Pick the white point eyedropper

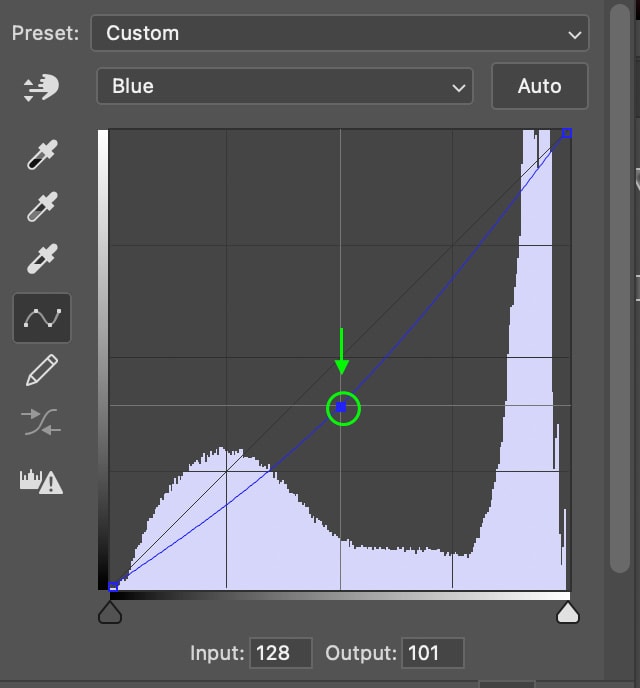click(42, 258)
